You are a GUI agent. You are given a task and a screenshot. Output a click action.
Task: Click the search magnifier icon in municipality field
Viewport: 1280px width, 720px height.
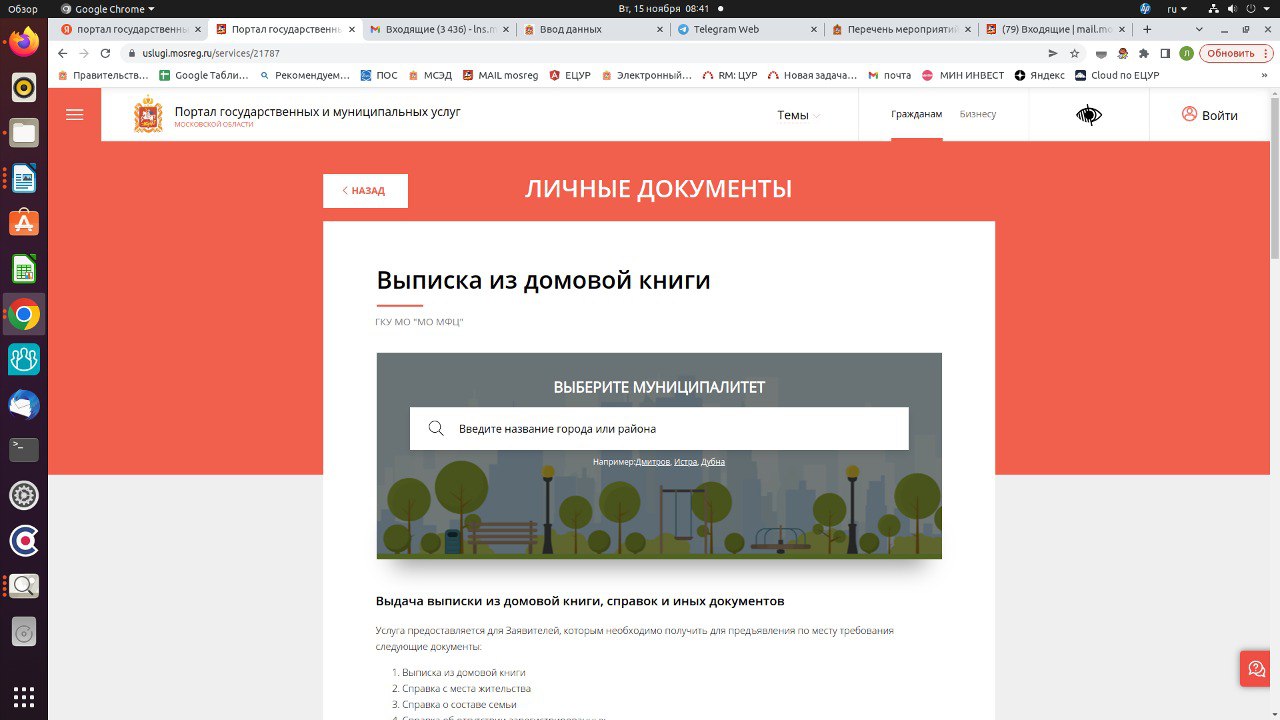click(436, 429)
